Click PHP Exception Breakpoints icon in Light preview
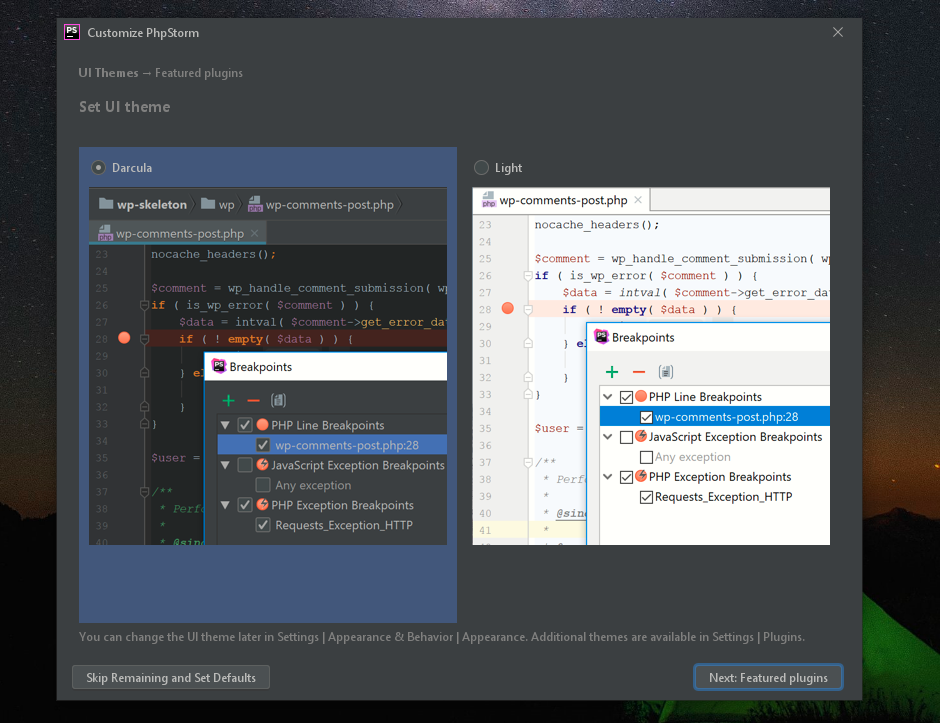The height and width of the screenshot is (723, 940). pyautogui.click(x=641, y=476)
